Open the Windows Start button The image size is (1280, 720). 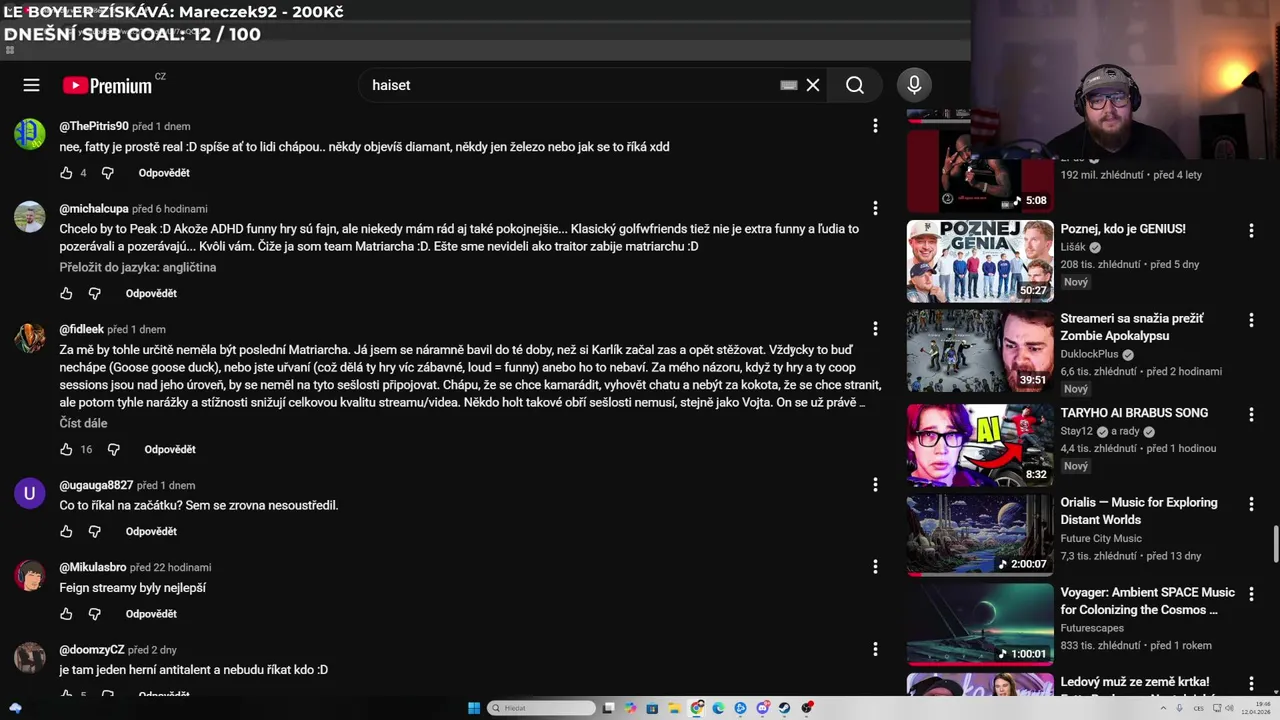[474, 708]
